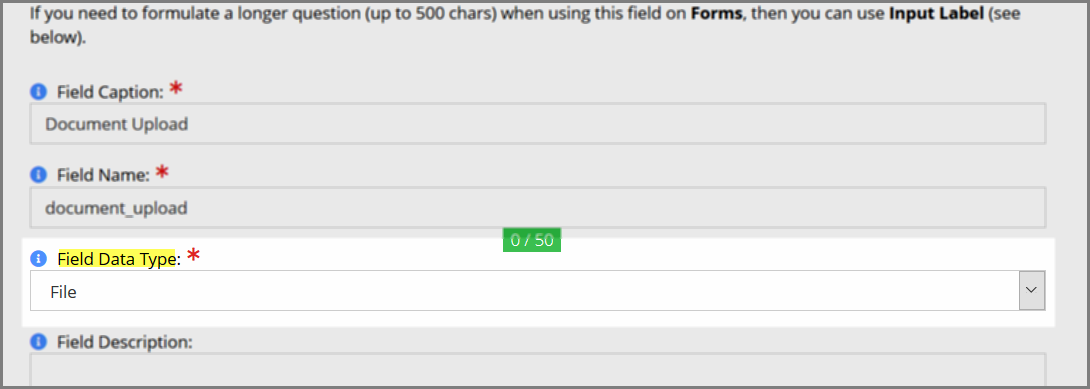Click the info icon beside Field Caption

[x=38, y=92]
